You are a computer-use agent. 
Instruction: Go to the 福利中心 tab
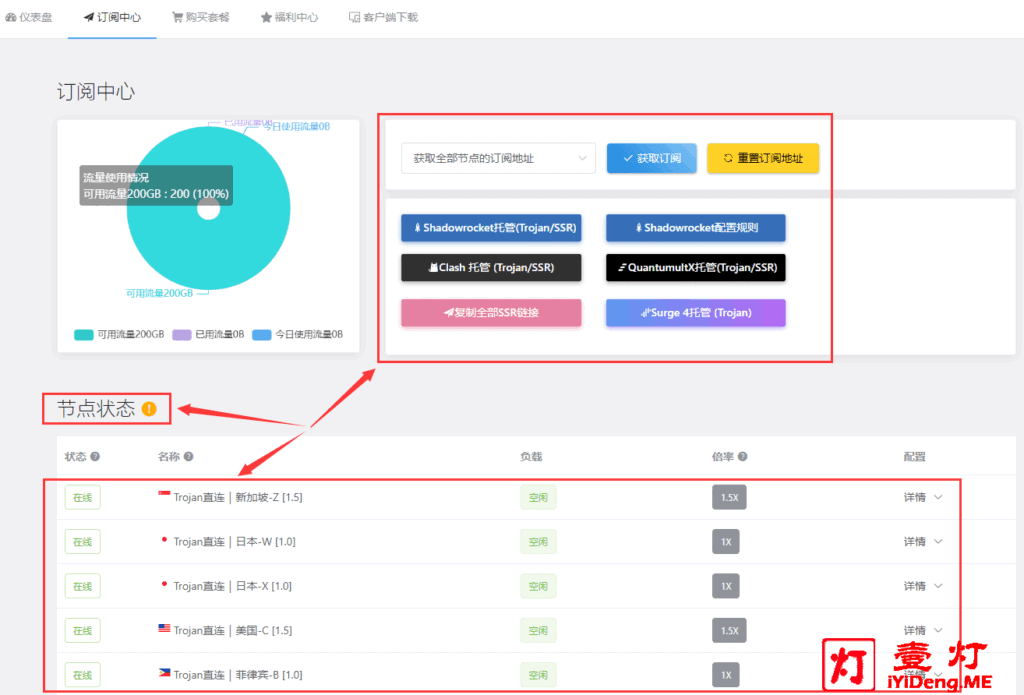289,17
